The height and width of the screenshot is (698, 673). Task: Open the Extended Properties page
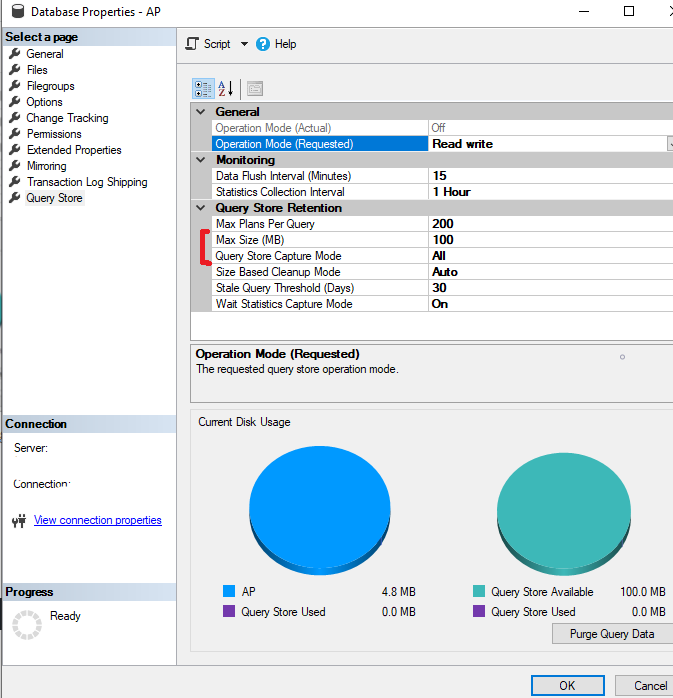click(x=74, y=150)
